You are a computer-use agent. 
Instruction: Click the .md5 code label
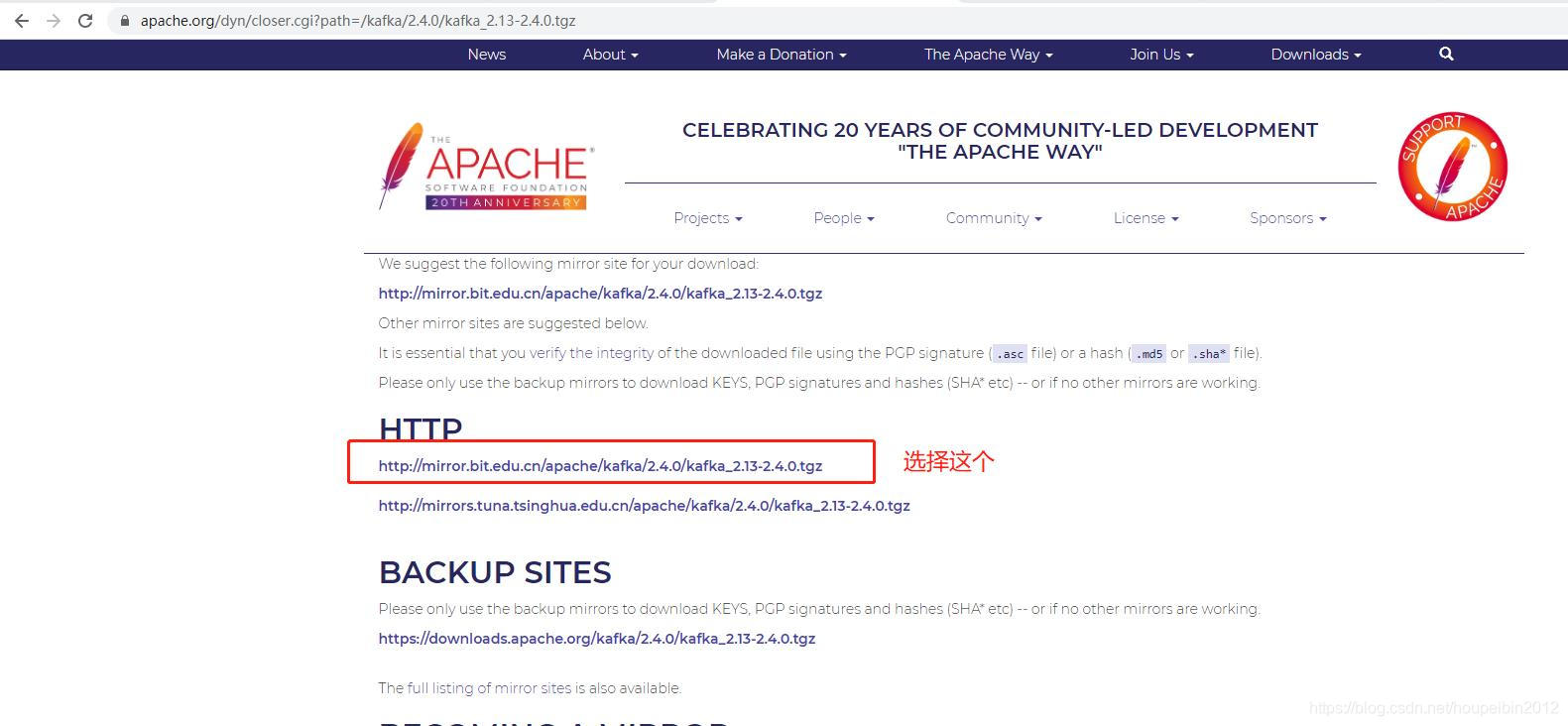tap(1149, 354)
